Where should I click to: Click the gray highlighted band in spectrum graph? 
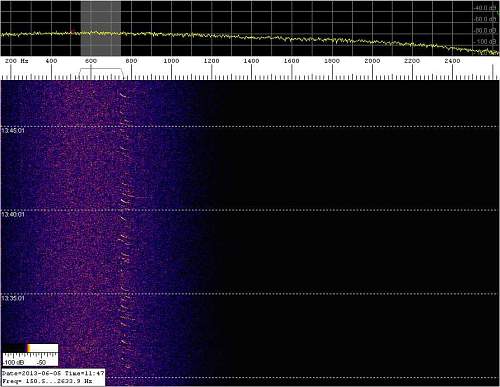[101, 28]
